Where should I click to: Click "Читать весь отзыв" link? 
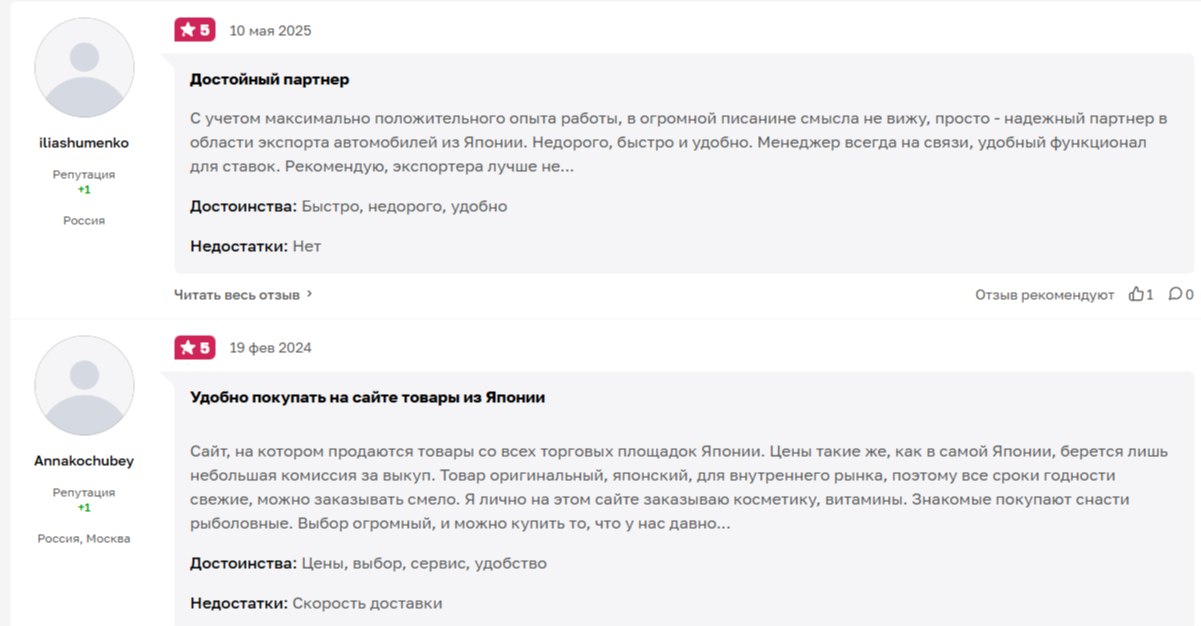click(237, 295)
